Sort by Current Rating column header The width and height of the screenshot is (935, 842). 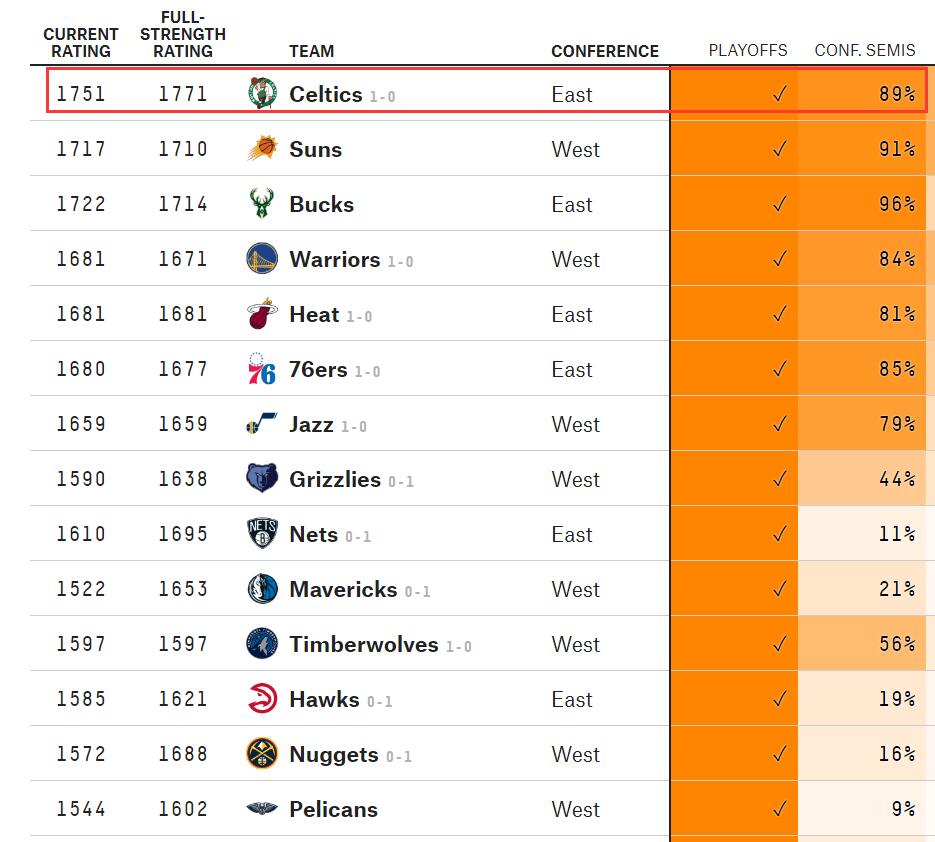[x=81, y=42]
